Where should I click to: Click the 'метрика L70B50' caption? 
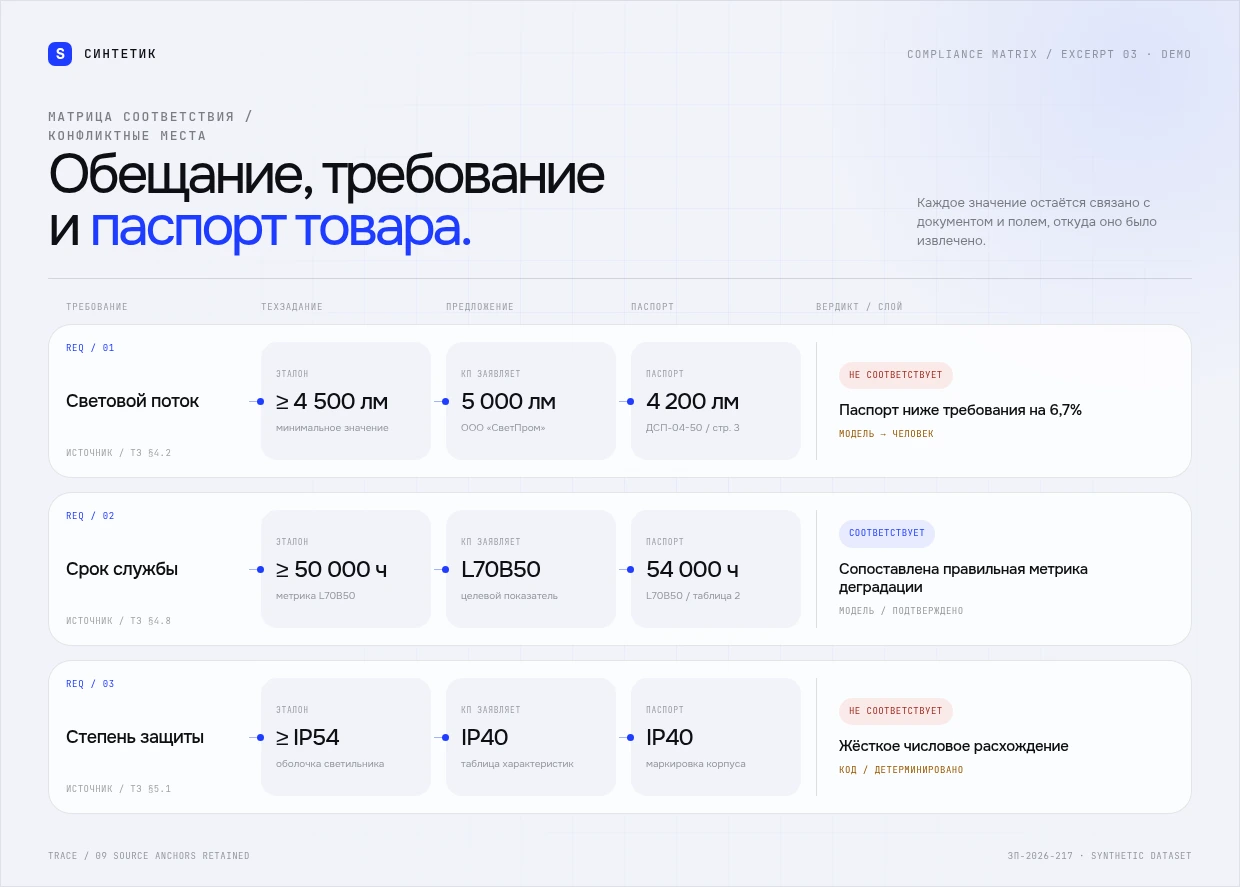(316, 596)
